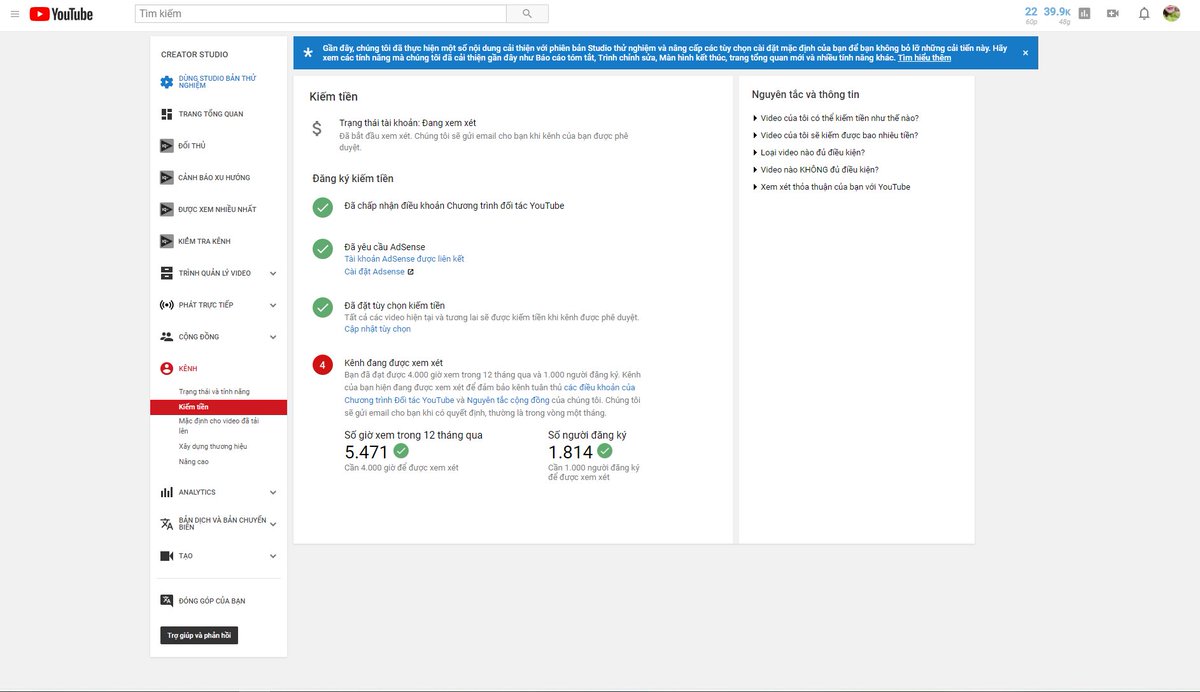Click the red step 4 badge
This screenshot has height=692, width=1200.
322,364
